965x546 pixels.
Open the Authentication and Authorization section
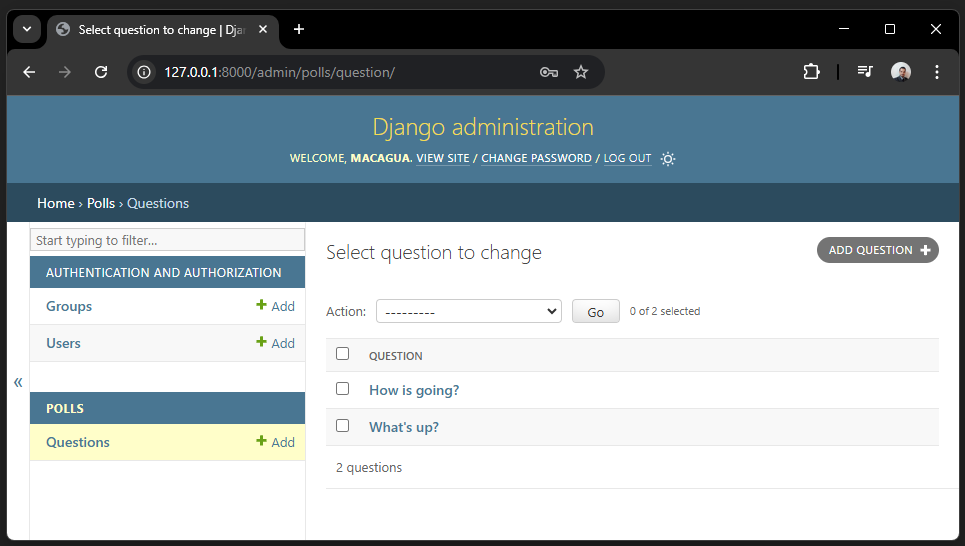[x=164, y=273]
